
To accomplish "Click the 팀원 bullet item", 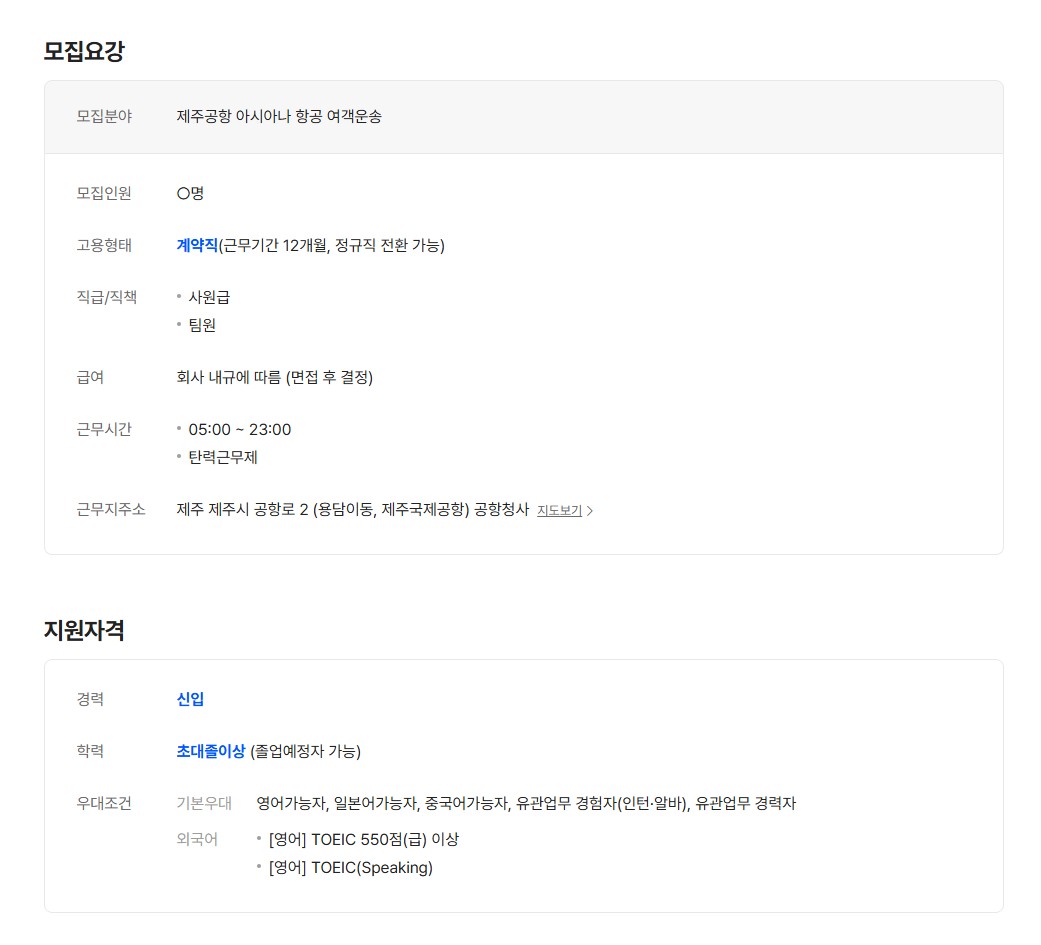I will click(x=202, y=325).
